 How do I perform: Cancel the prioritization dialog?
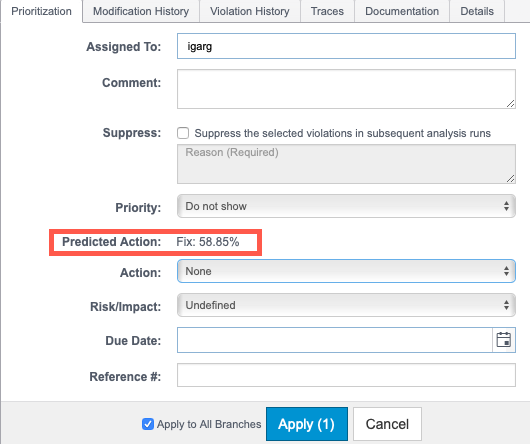387,424
